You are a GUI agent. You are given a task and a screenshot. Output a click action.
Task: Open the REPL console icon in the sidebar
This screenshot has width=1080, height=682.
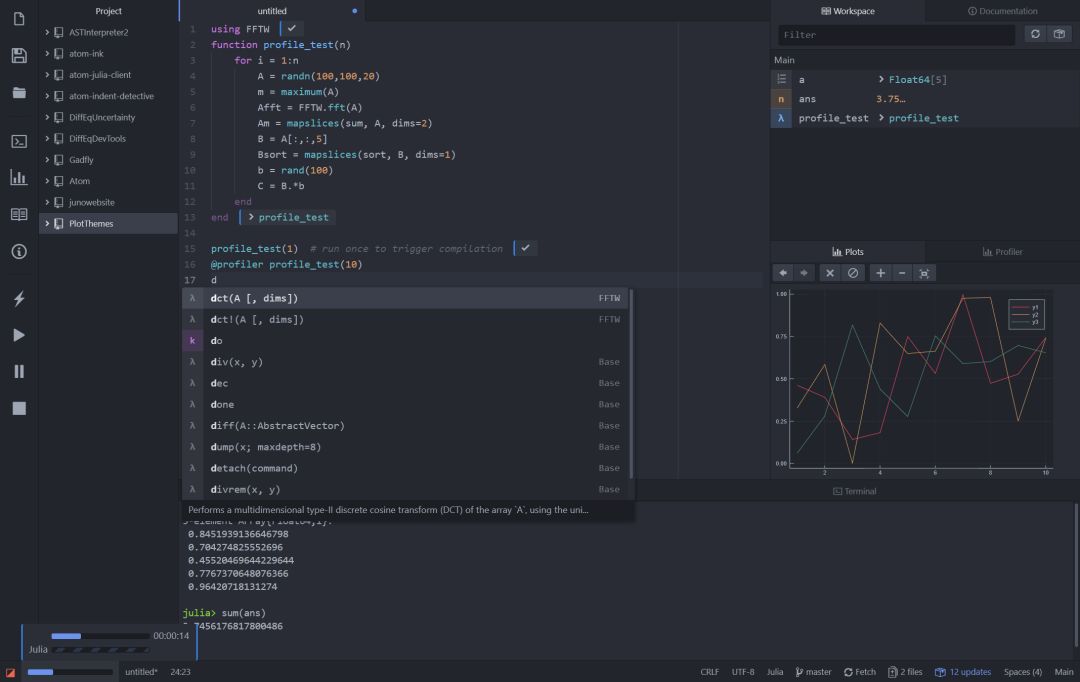(19, 141)
